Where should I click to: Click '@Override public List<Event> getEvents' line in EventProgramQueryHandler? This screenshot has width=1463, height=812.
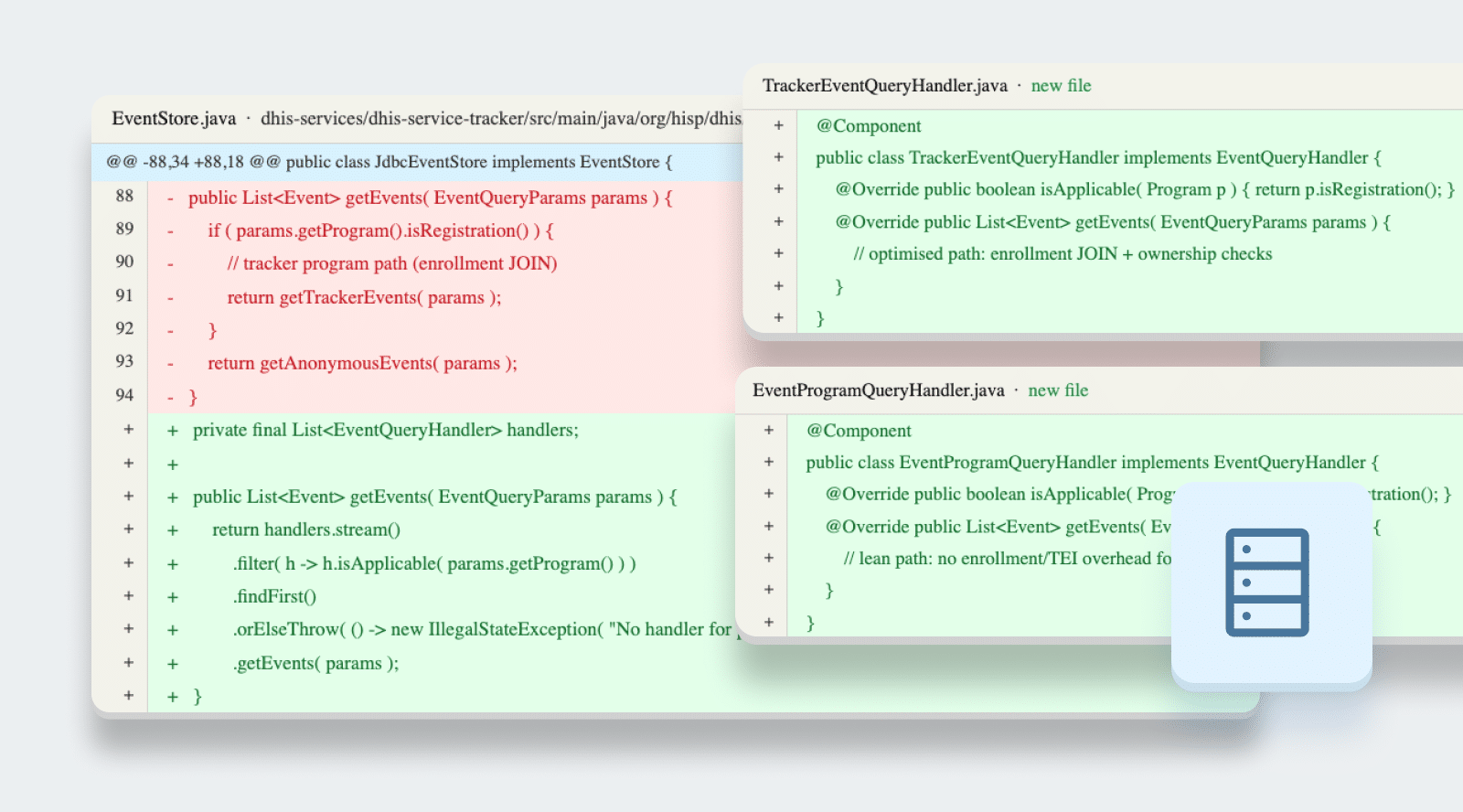(x=998, y=527)
